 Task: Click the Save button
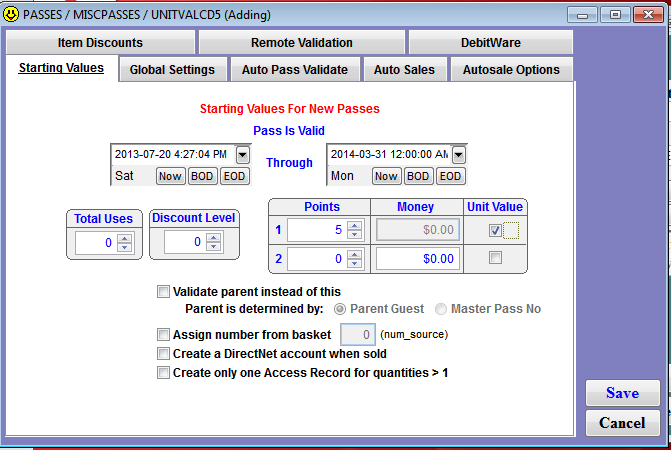[x=623, y=393]
